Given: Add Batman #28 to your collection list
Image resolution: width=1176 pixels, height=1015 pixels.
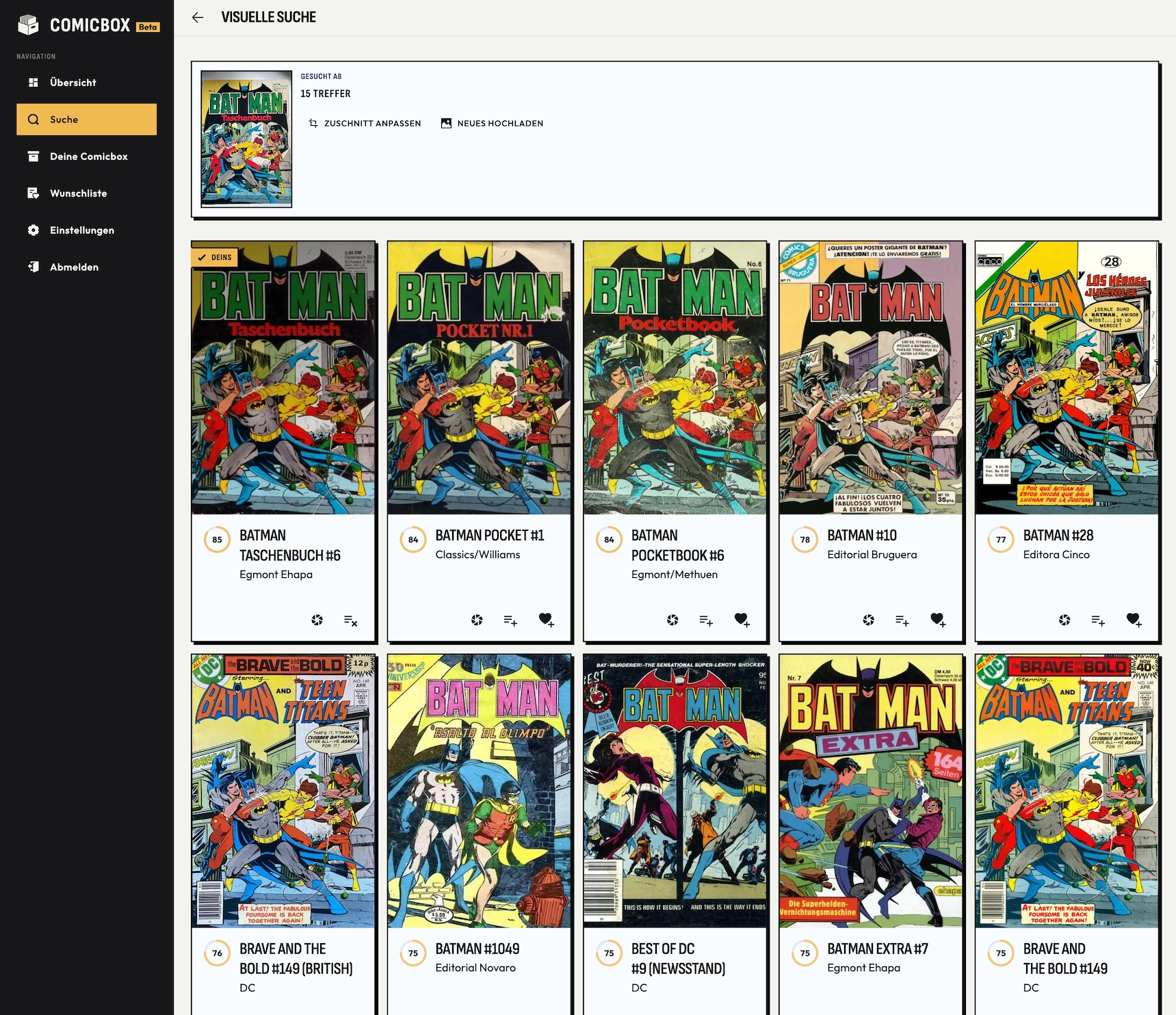Looking at the screenshot, I should click(x=1098, y=621).
